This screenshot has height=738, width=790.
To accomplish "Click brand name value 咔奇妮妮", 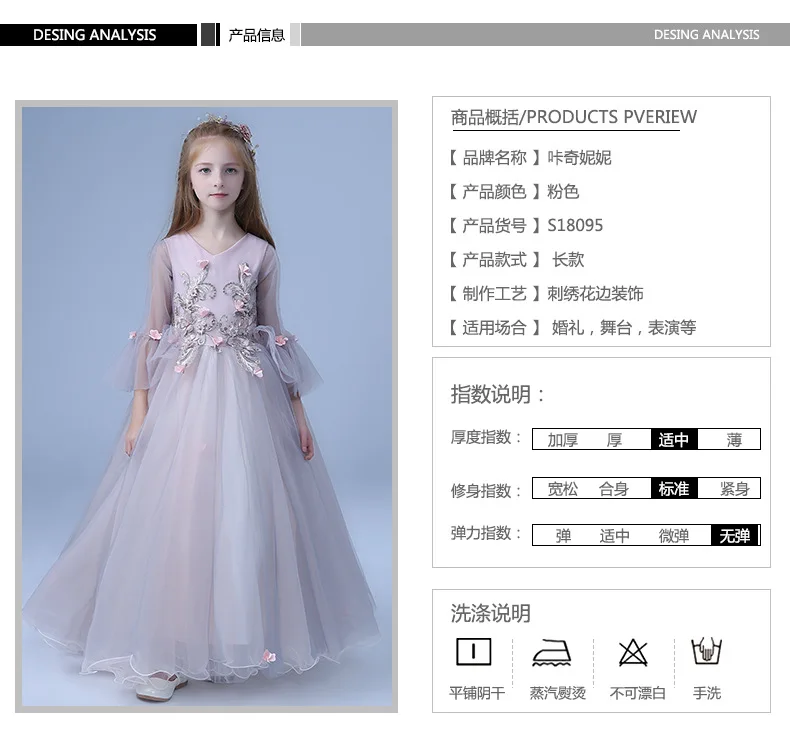I will pyautogui.click(x=579, y=158).
